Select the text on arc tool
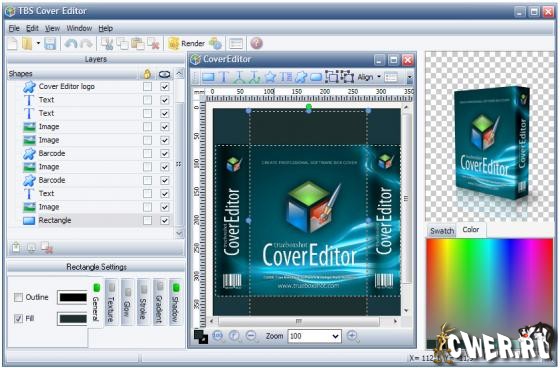The width and height of the screenshot is (560, 368). click(x=239, y=77)
